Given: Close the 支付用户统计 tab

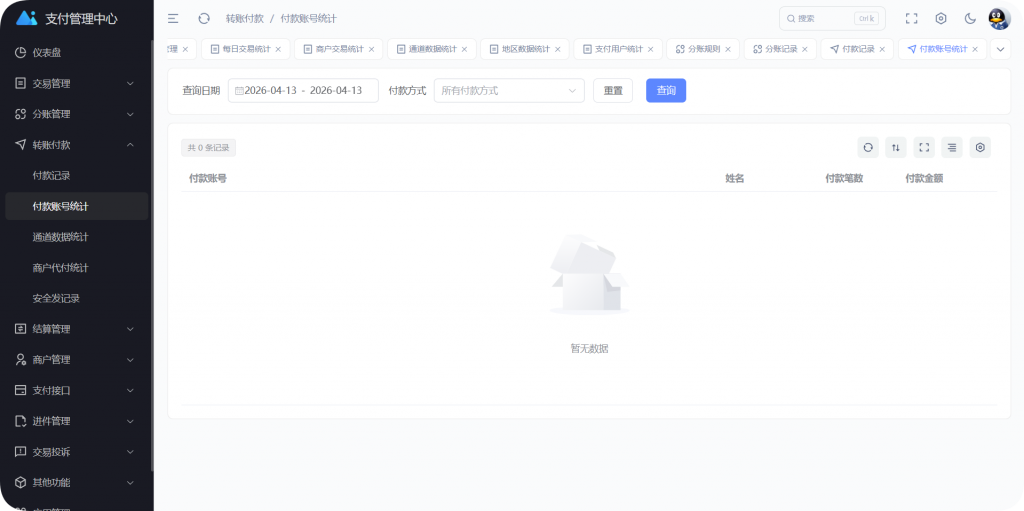Looking at the screenshot, I should (650, 49).
